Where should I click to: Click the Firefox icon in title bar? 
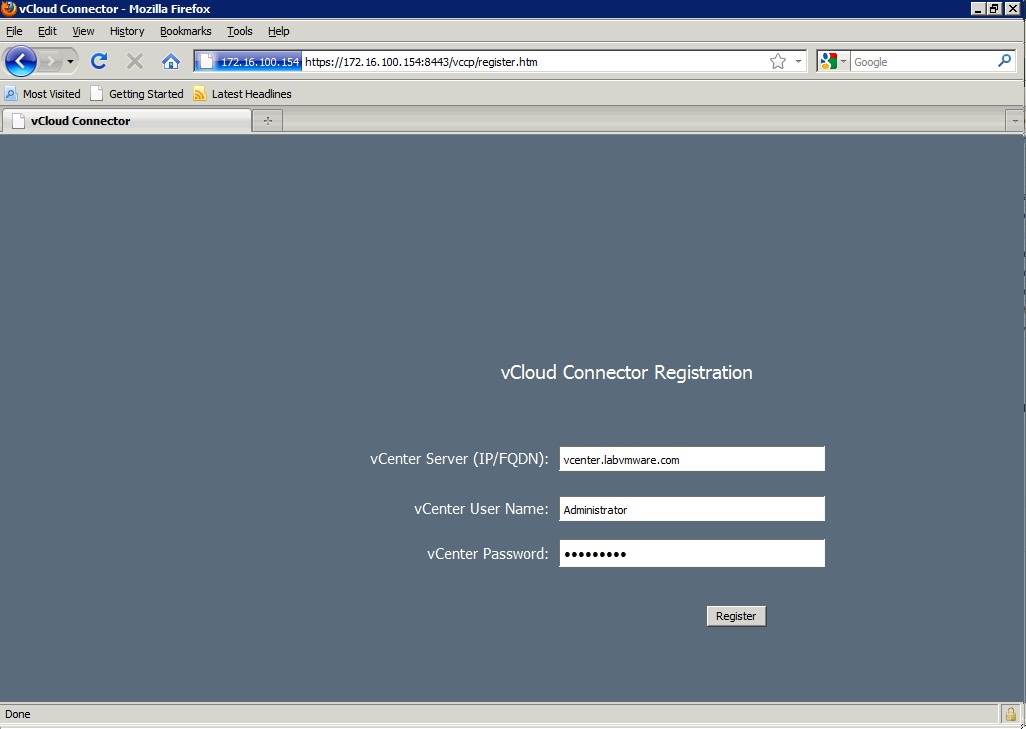click(x=9, y=9)
